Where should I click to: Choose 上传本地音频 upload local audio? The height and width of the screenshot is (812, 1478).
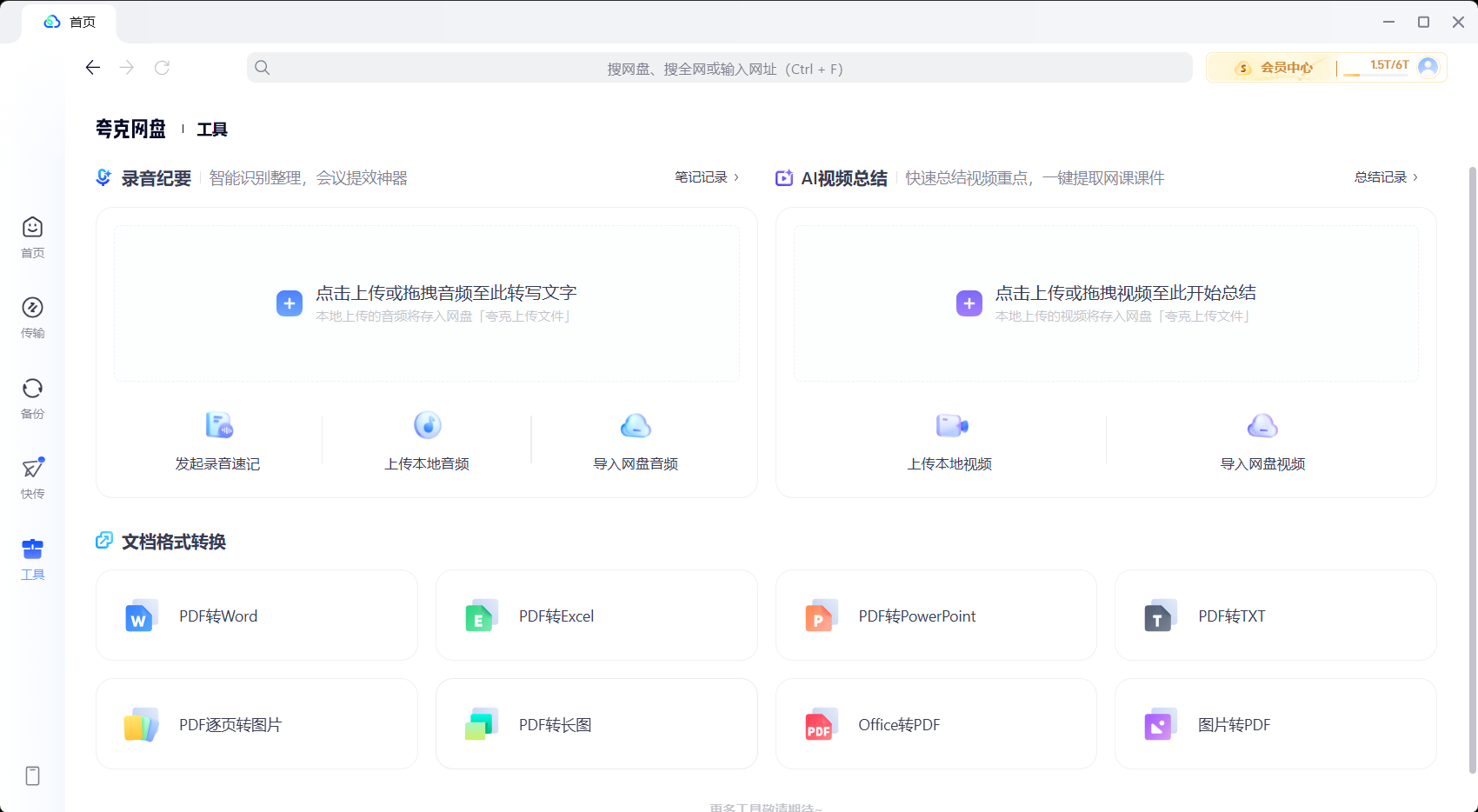[x=427, y=441]
